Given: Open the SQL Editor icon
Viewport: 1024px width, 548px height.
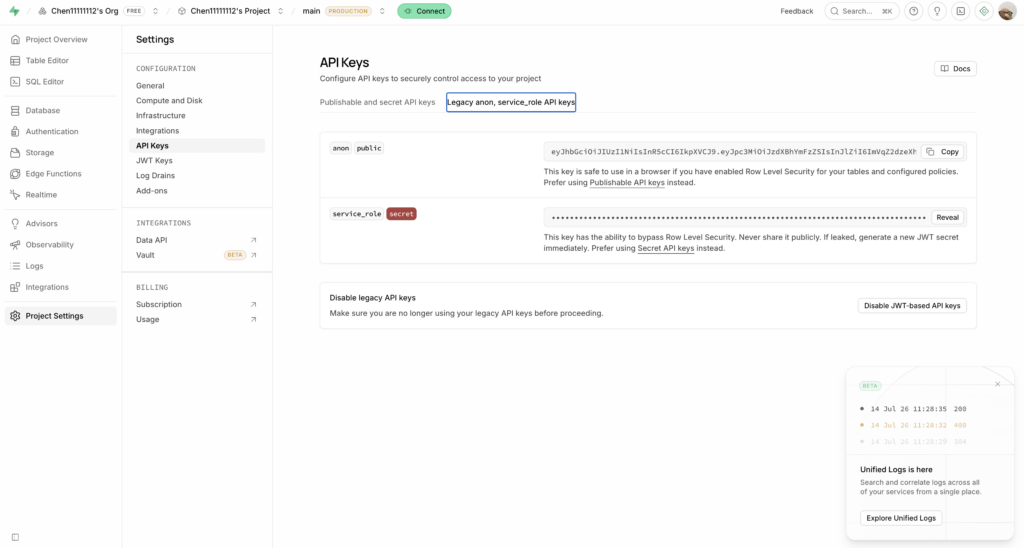Looking at the screenshot, I should pos(15,82).
